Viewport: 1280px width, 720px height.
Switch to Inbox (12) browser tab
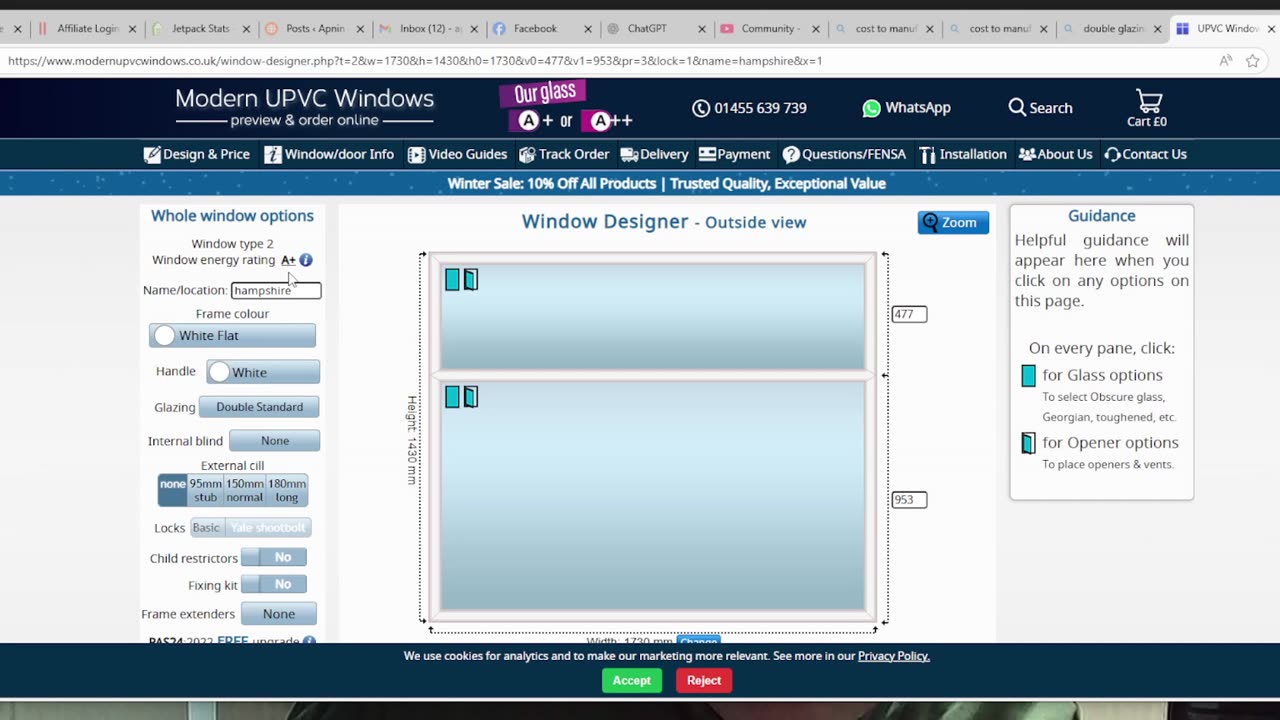click(428, 29)
